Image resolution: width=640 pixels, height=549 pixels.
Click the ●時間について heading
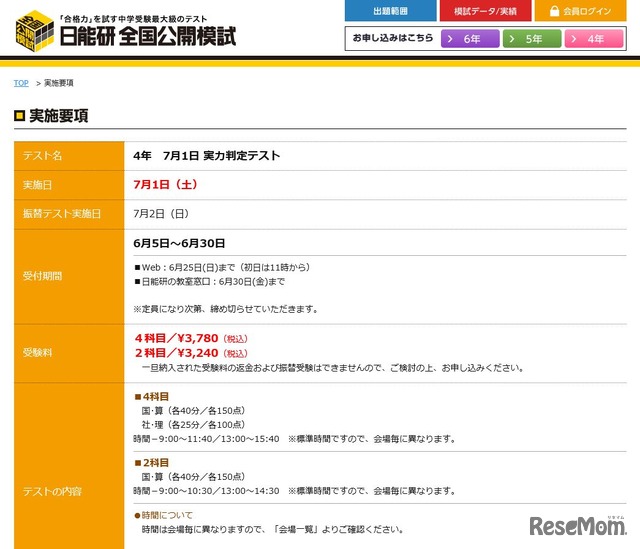tap(164, 515)
